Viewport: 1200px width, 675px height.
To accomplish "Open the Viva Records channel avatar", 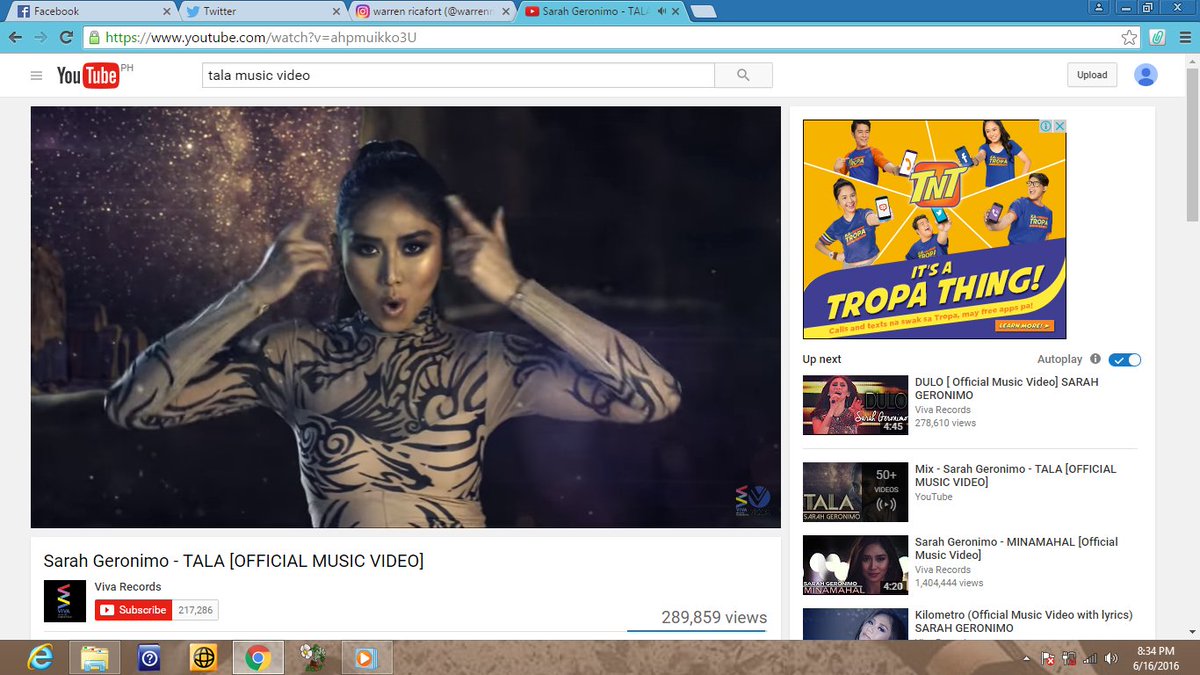I will click(x=65, y=601).
